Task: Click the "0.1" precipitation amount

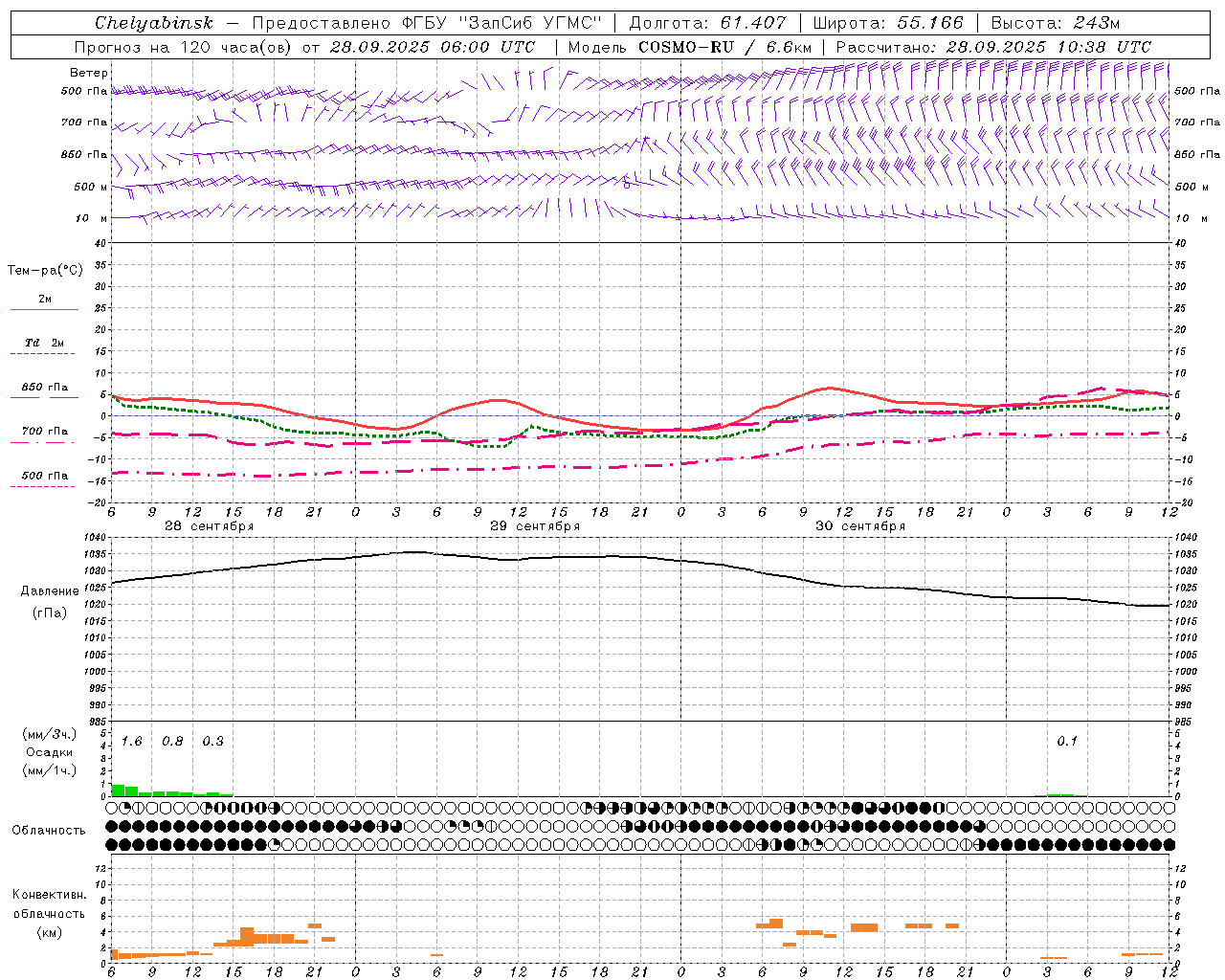Action: tap(1067, 742)
